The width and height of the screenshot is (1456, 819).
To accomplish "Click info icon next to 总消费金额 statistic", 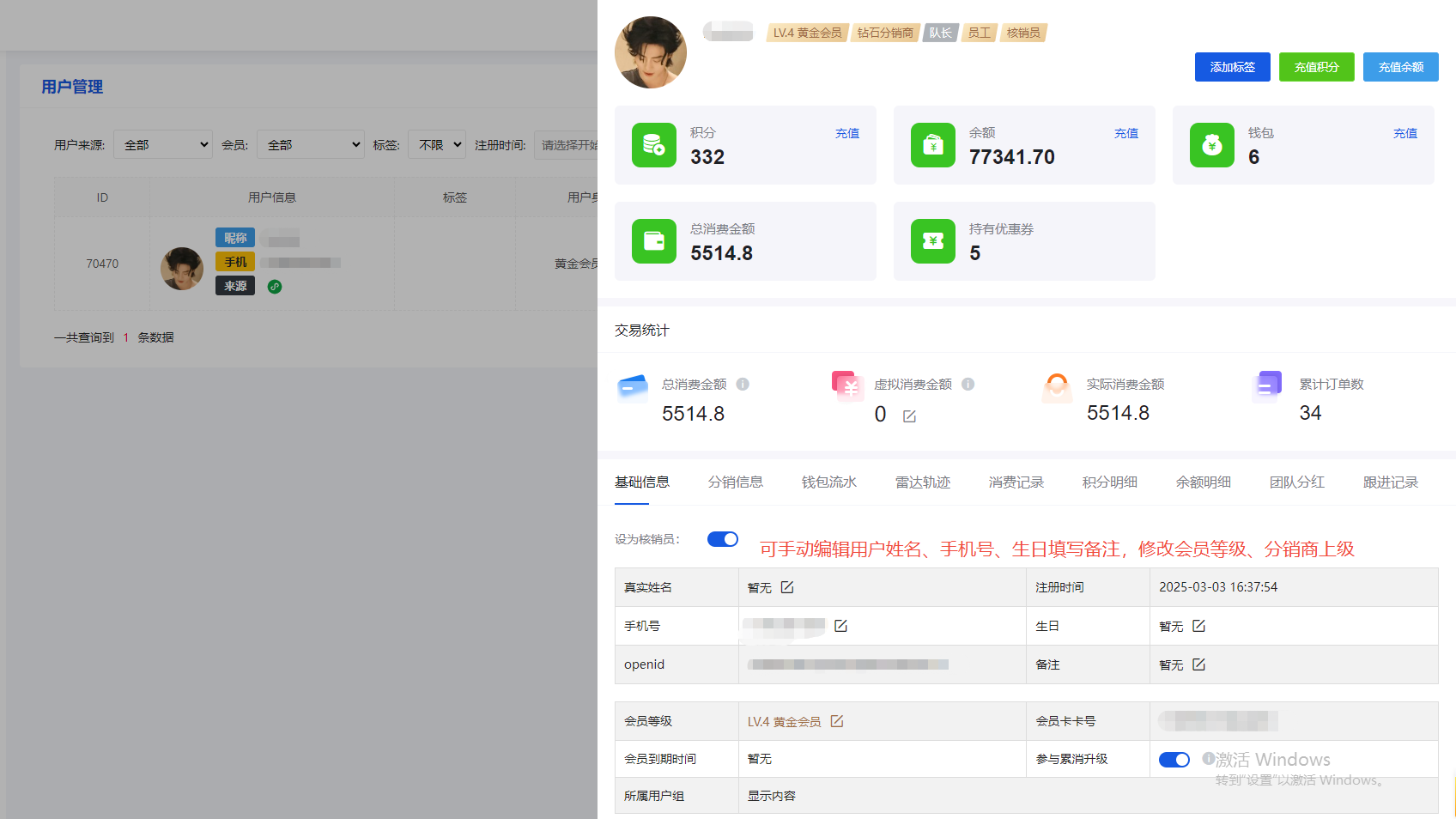I will (743, 385).
